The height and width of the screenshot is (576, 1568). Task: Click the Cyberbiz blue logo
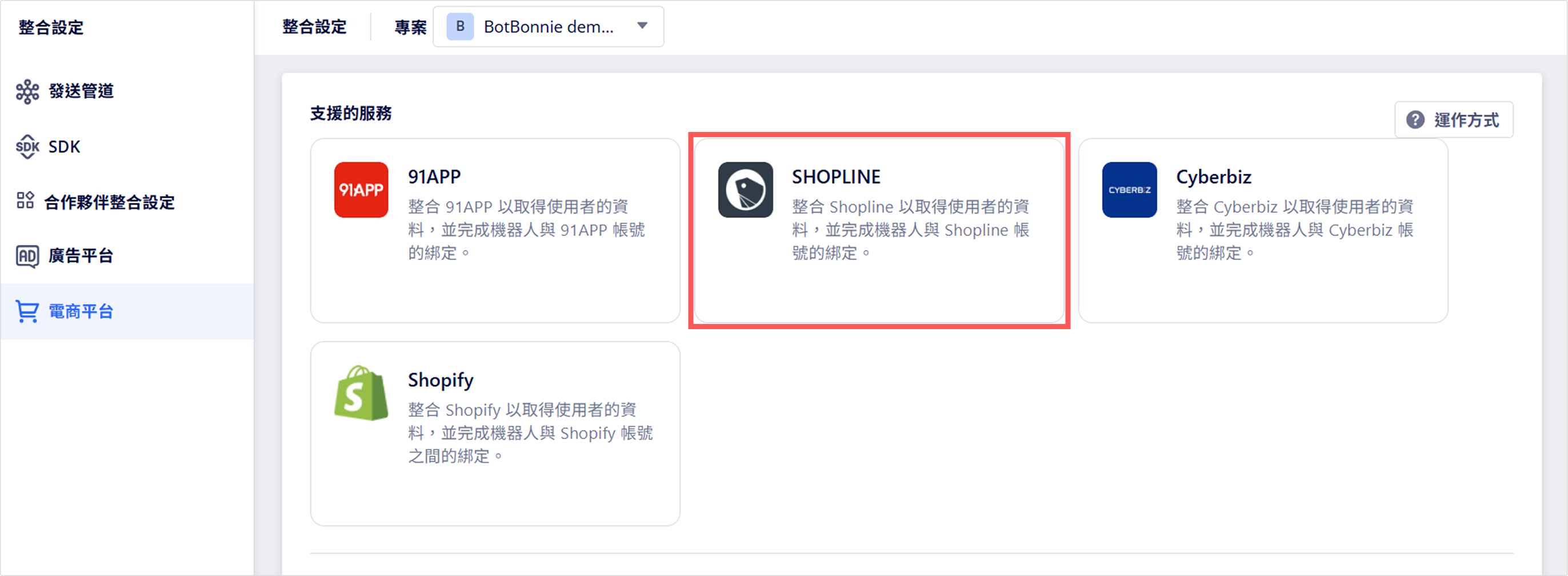[1129, 190]
